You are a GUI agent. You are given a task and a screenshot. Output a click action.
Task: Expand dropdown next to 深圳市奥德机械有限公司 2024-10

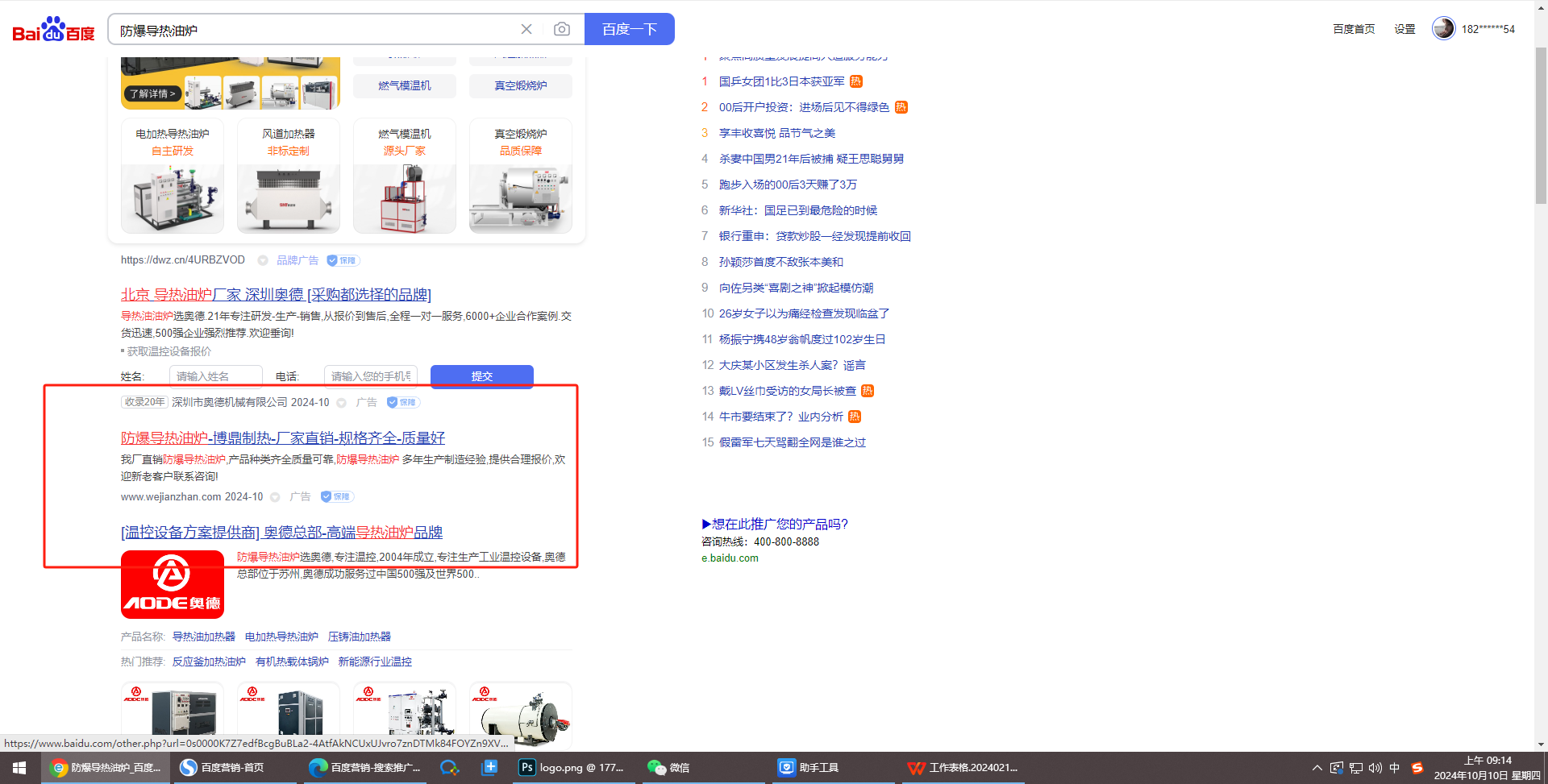coord(341,403)
